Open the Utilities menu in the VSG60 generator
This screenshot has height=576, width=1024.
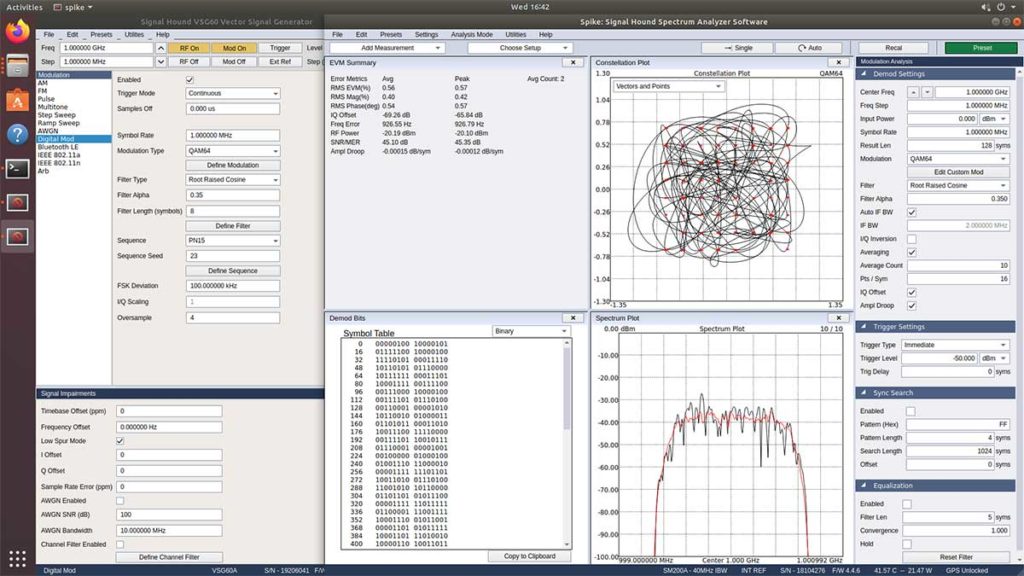132,33
